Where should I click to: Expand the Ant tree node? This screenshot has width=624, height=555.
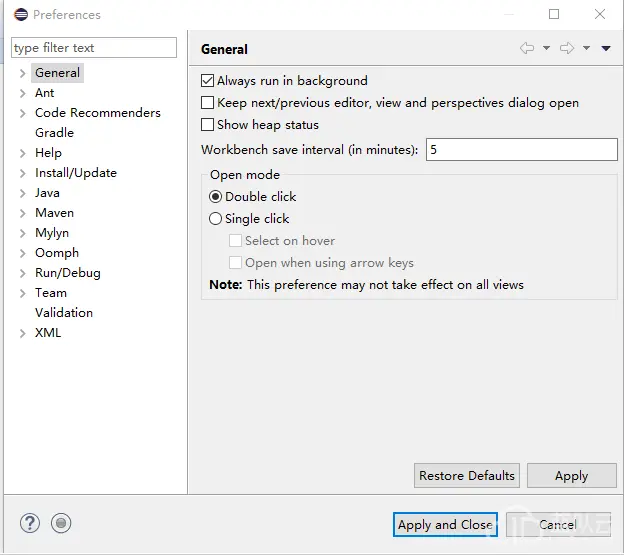click(x=23, y=93)
